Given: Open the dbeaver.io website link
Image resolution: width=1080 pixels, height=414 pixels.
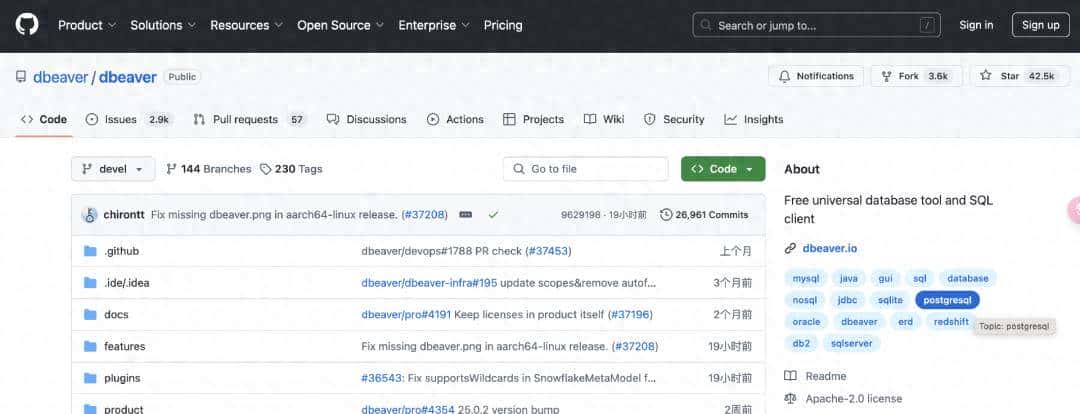Looking at the screenshot, I should [x=829, y=248].
